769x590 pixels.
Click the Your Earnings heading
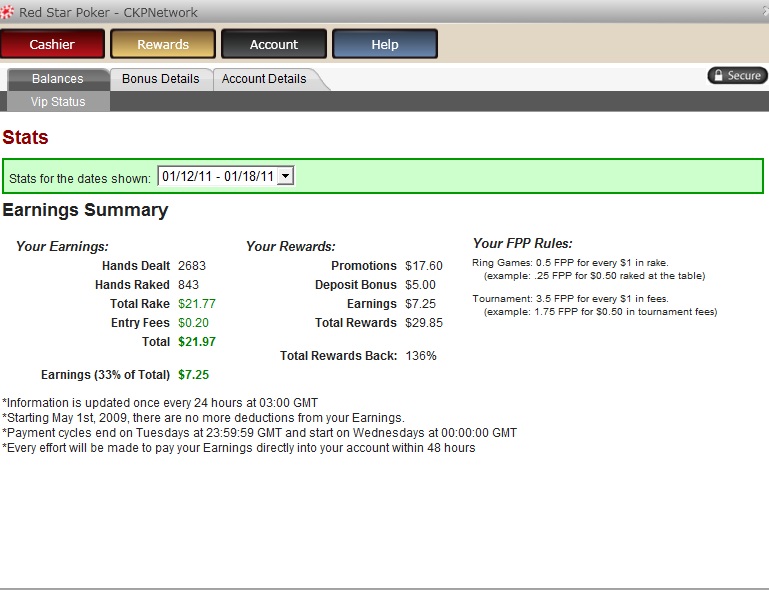(62, 247)
